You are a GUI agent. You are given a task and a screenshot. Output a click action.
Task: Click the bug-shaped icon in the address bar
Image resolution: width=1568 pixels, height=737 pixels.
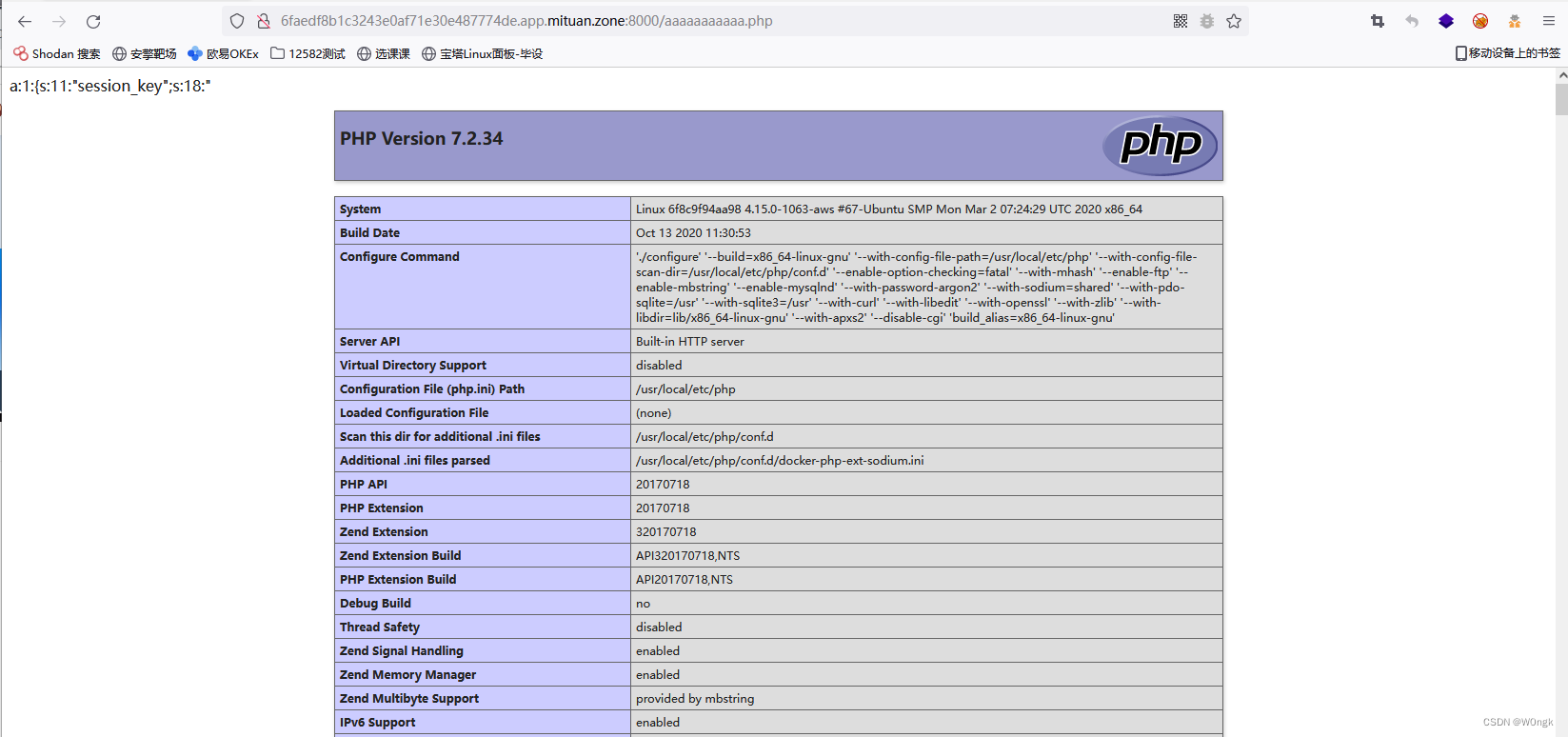click(x=1207, y=21)
